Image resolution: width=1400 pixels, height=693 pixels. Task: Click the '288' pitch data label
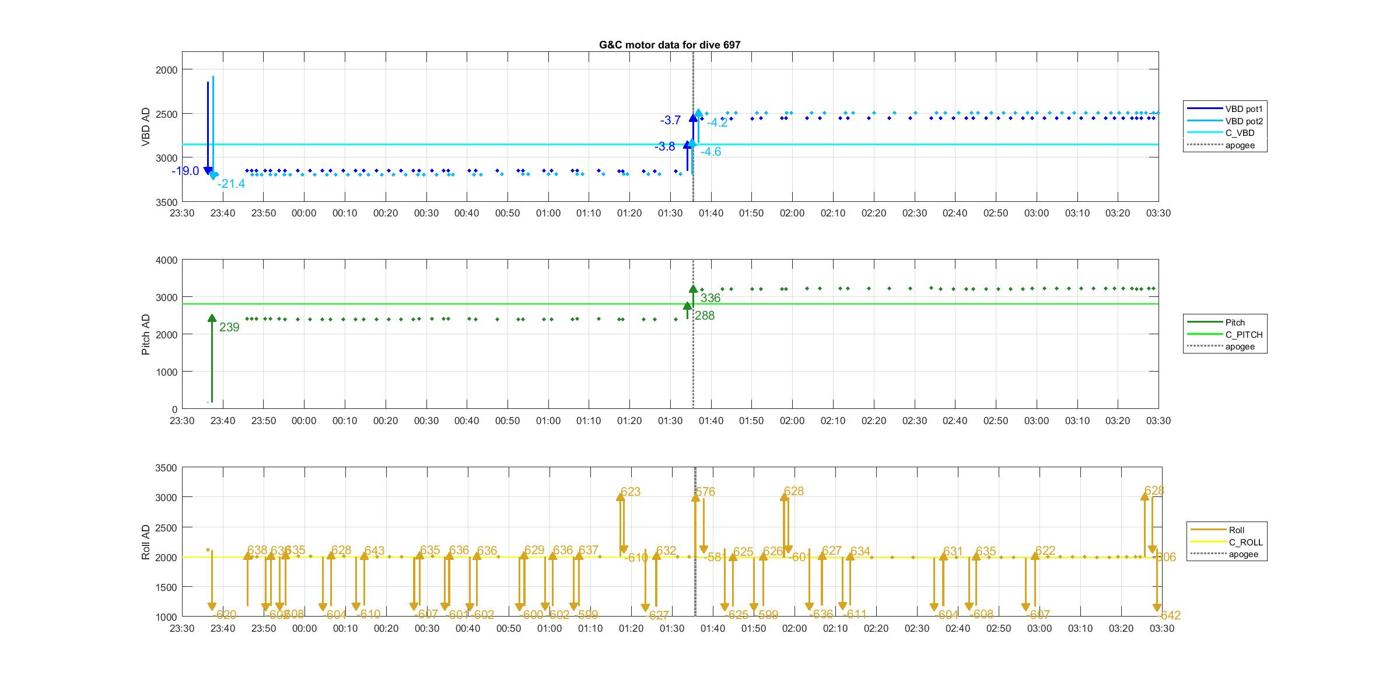tap(703, 316)
